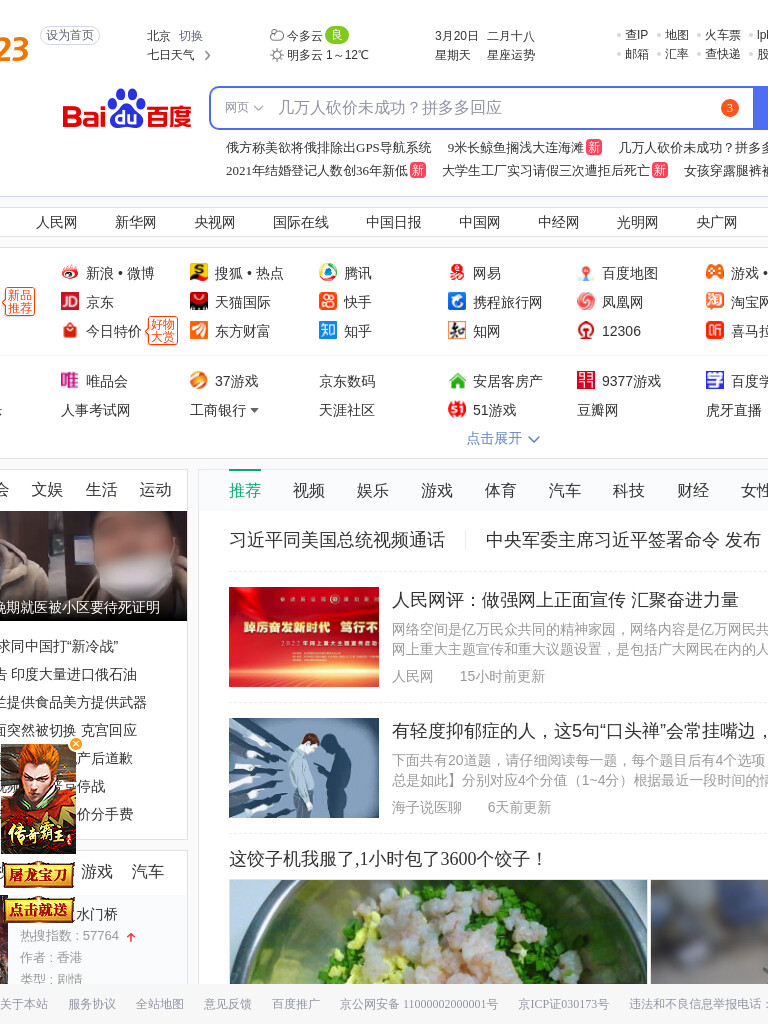Open the JD 京东 icon
This screenshot has width=768, height=1024.
tap(70, 301)
